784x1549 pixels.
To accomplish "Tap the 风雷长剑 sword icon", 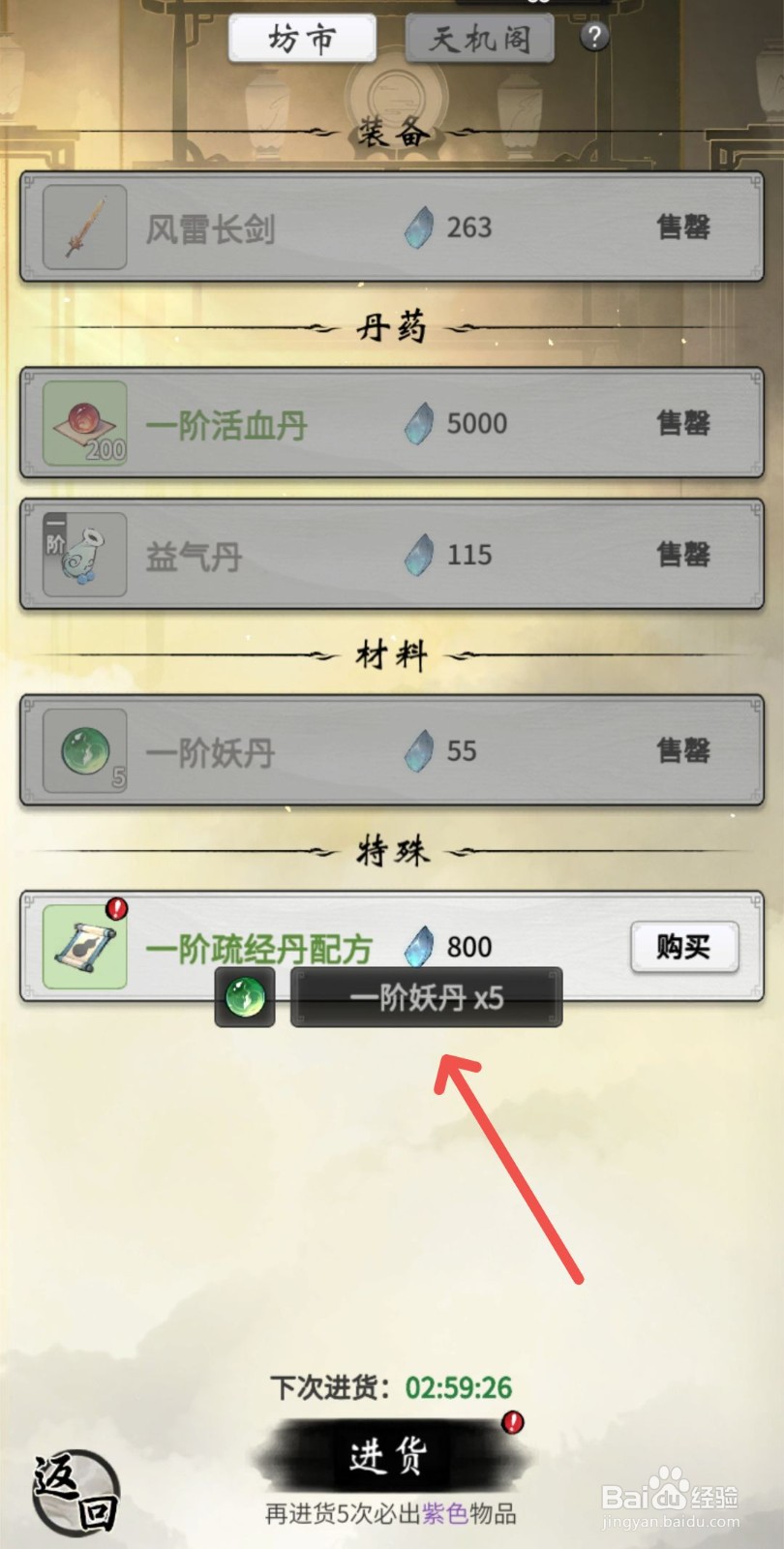I will tap(85, 228).
